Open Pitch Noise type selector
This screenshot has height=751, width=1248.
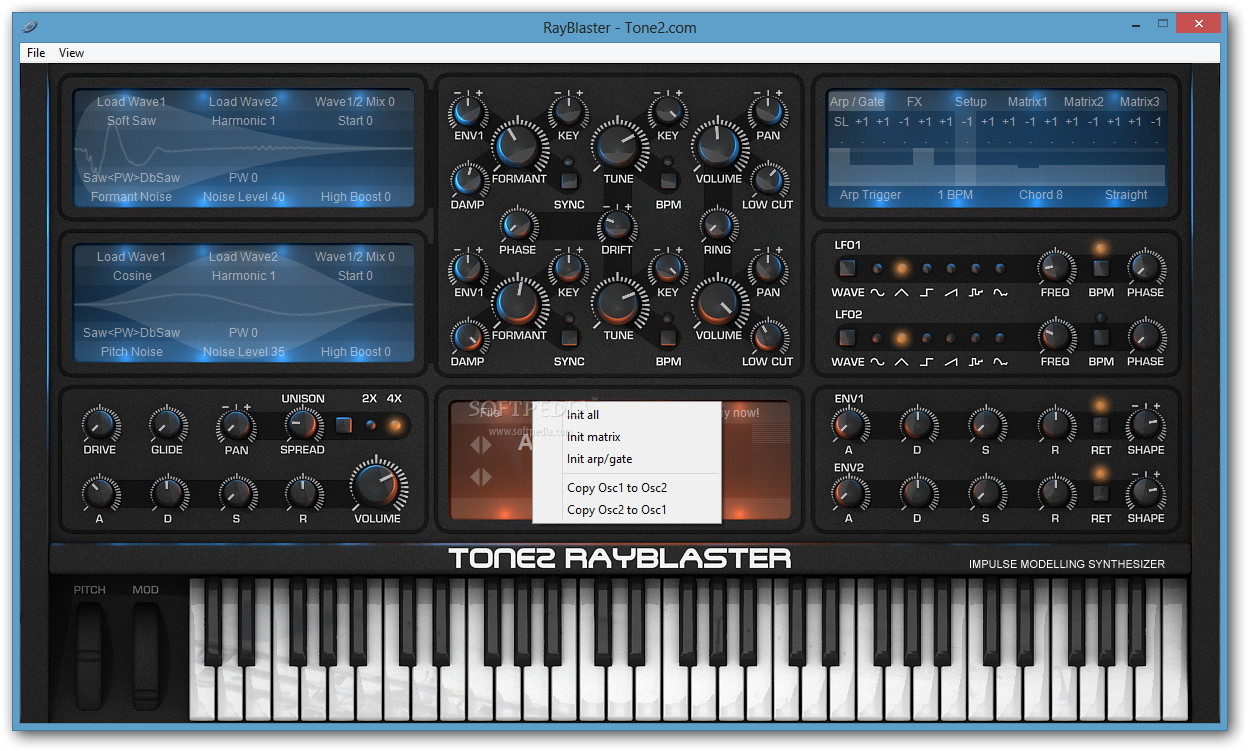point(131,352)
